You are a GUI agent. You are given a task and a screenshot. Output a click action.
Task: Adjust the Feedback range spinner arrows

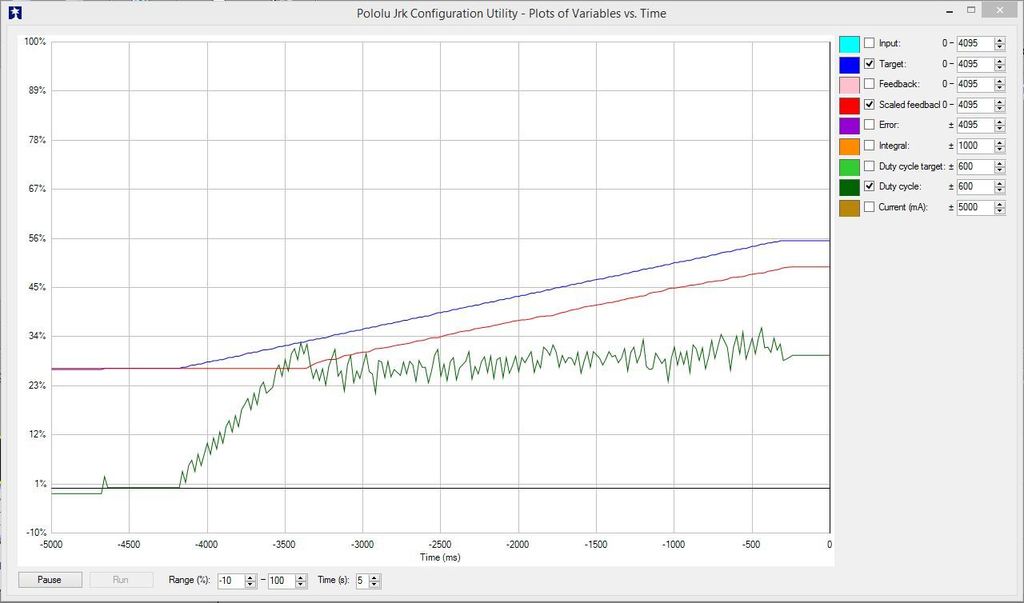(x=1000, y=84)
